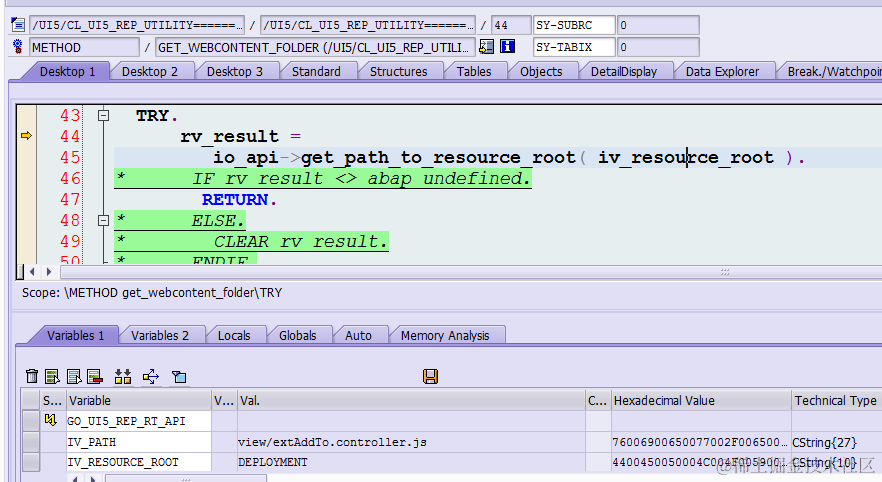
Task: Click the SY-SUBRC value field above SY-TABIX value
Action: pos(658,25)
